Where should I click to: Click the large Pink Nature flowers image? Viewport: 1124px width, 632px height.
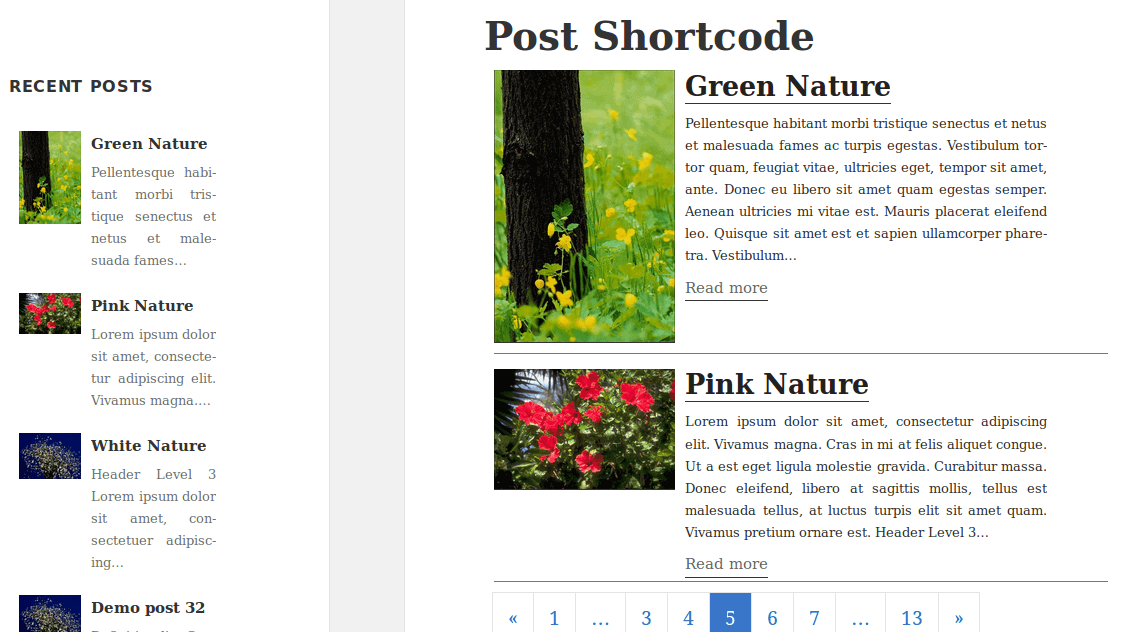(584, 429)
